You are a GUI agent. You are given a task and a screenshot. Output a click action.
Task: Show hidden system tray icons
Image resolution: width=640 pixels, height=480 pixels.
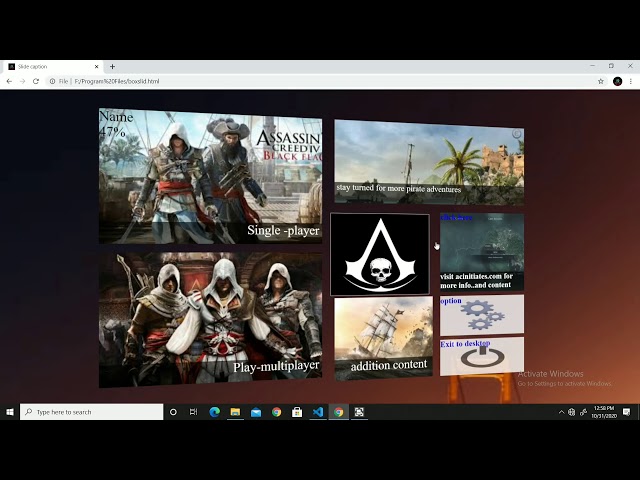(561, 412)
